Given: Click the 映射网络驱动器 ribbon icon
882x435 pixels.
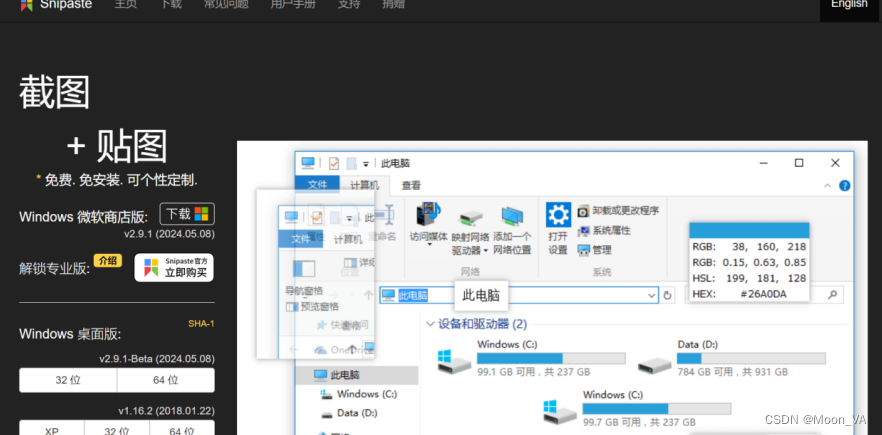Looking at the screenshot, I should click(x=470, y=217).
